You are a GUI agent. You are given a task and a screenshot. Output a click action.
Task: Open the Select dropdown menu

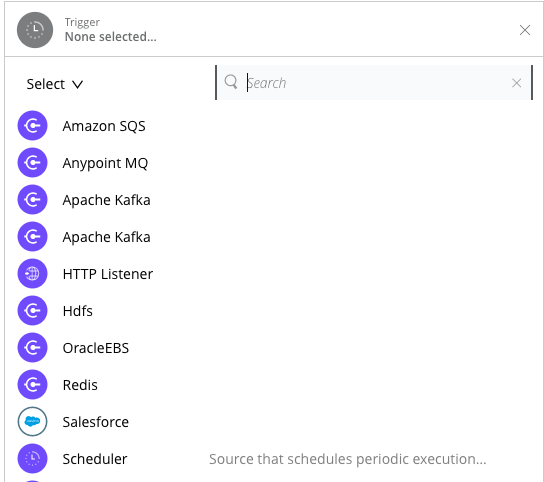coord(55,84)
